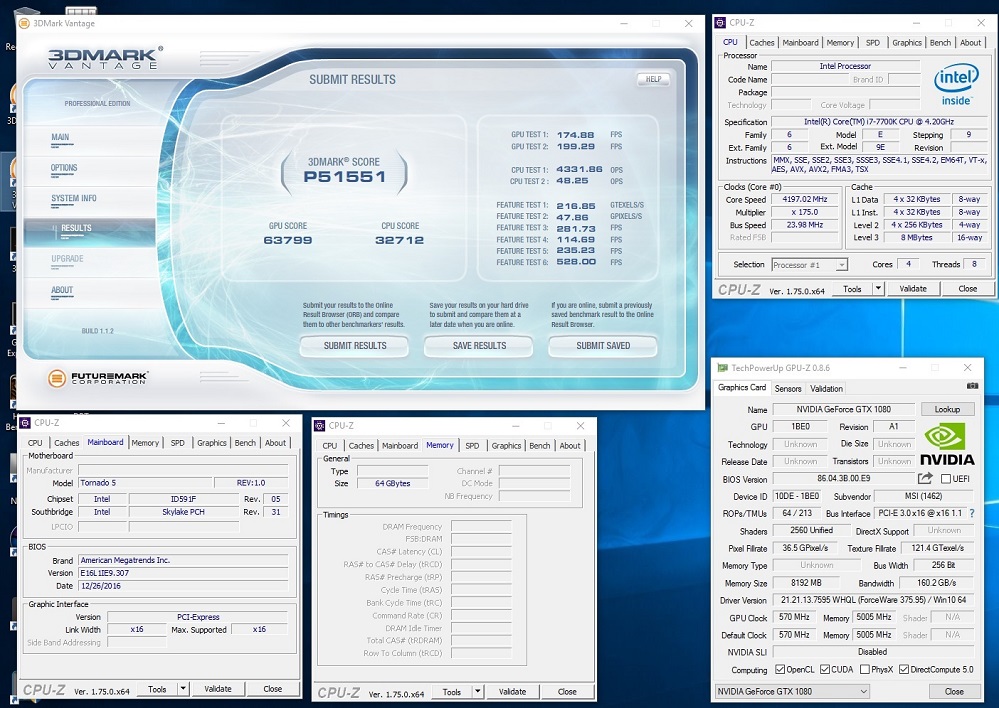Click the BIOS export share icon in GPU-Z
This screenshot has width=999, height=708.
pyautogui.click(x=925, y=479)
